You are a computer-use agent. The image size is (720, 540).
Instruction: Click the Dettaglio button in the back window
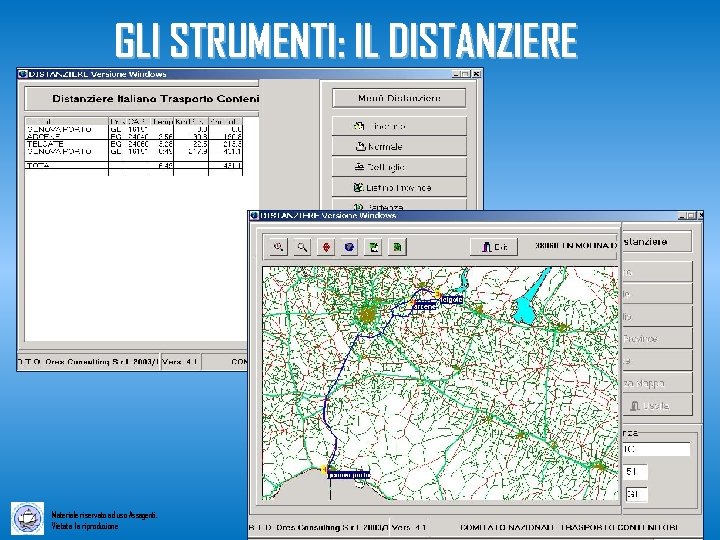pos(399,167)
